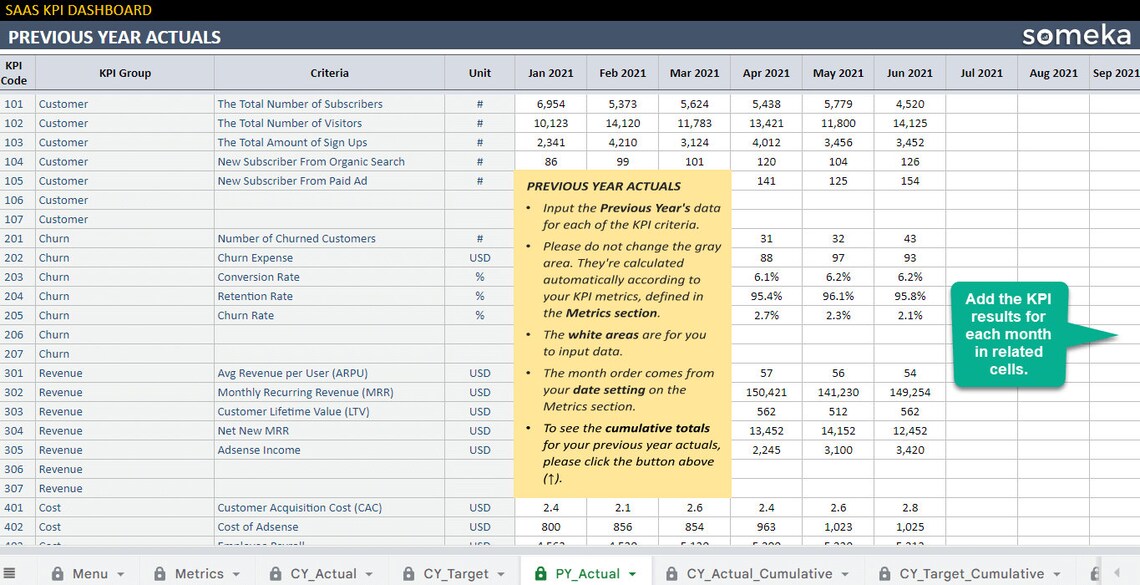This screenshot has width=1140, height=585.
Task: Open the PY_Actual tab dropdown menu
Action: click(630, 573)
